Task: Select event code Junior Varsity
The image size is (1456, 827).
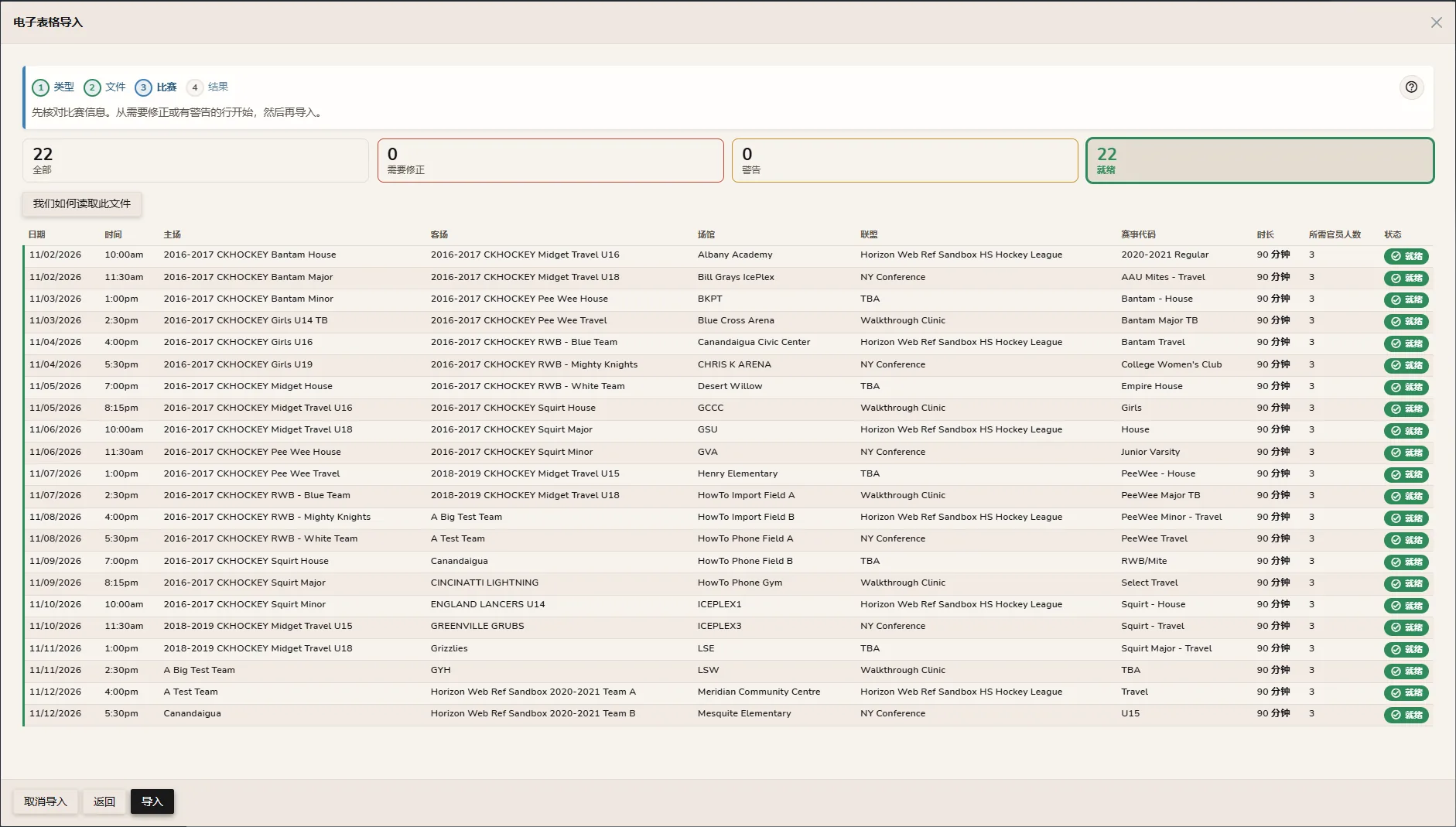Action: (x=1150, y=452)
